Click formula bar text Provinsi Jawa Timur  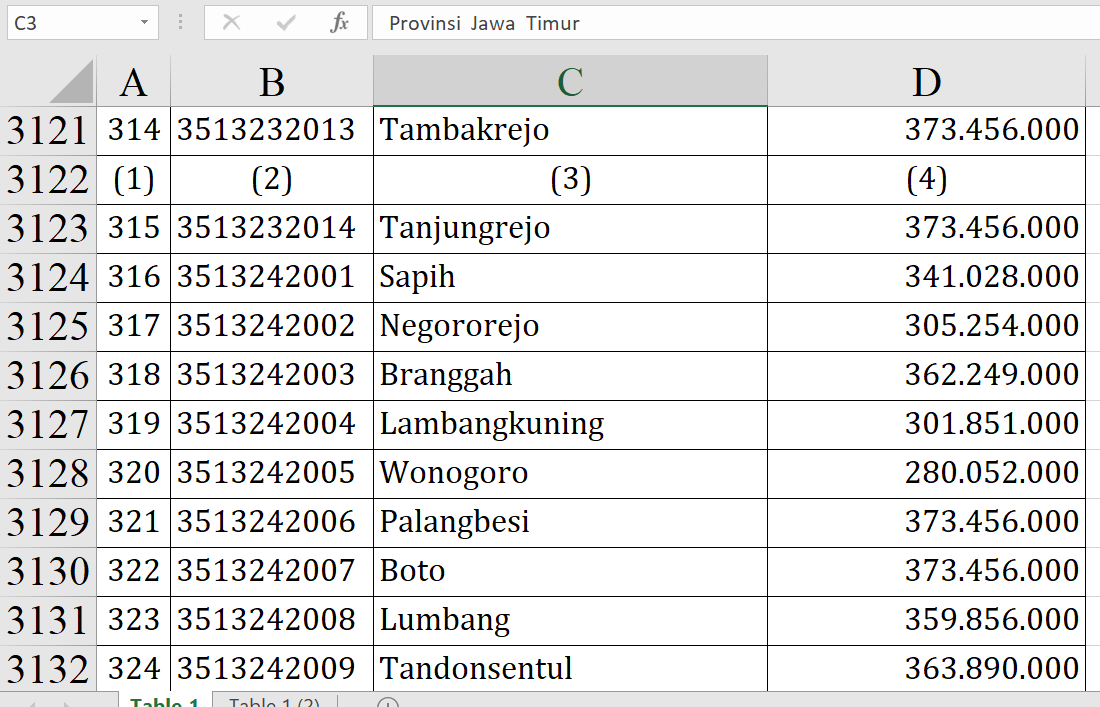(485, 23)
